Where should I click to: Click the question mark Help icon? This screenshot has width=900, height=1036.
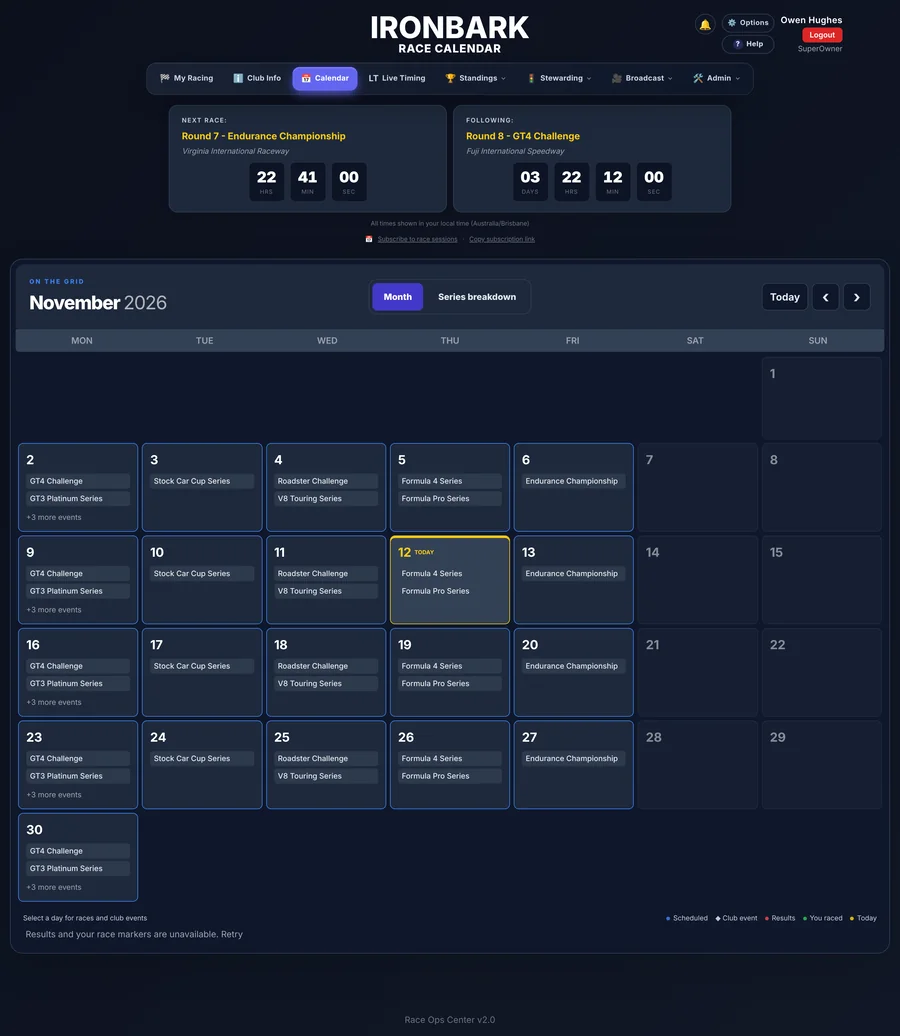737,44
